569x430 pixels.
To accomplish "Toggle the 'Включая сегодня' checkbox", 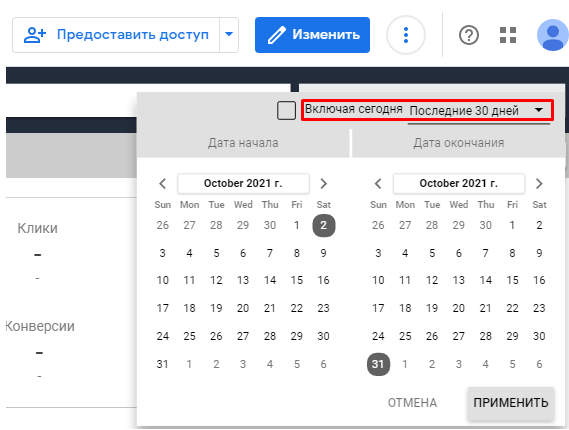I will 286,110.
